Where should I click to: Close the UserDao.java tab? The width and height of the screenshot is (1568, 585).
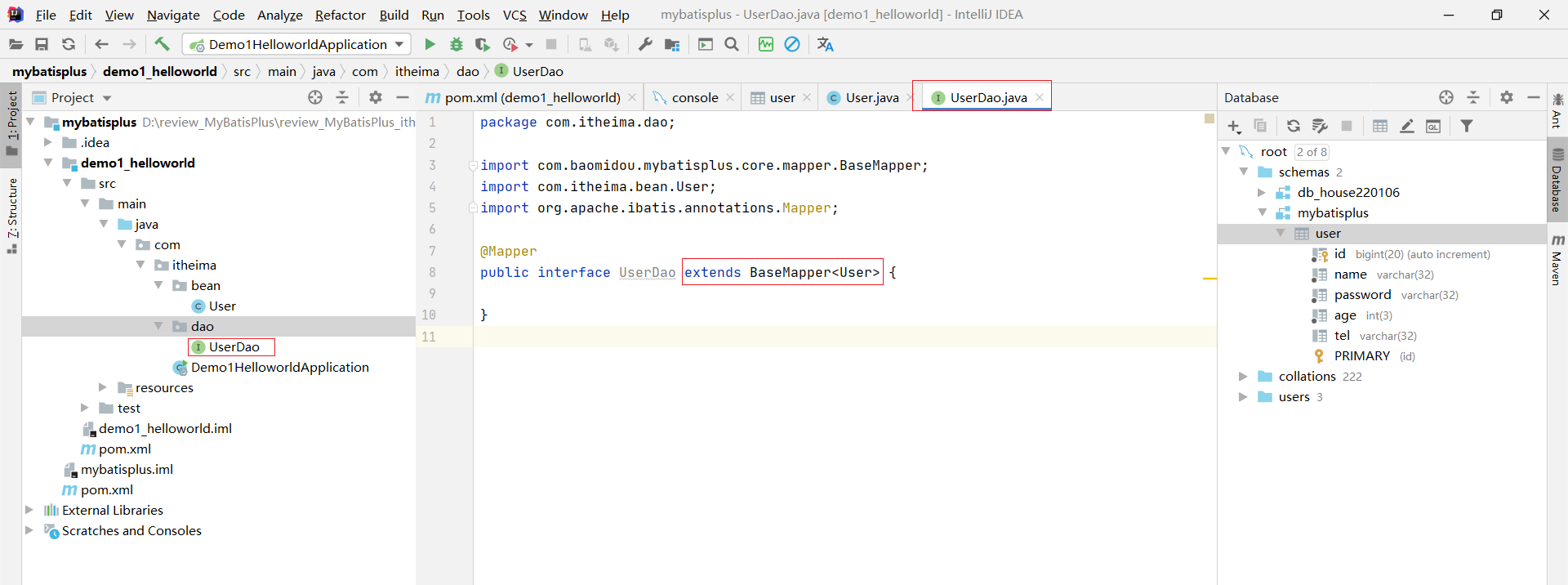(x=1040, y=97)
